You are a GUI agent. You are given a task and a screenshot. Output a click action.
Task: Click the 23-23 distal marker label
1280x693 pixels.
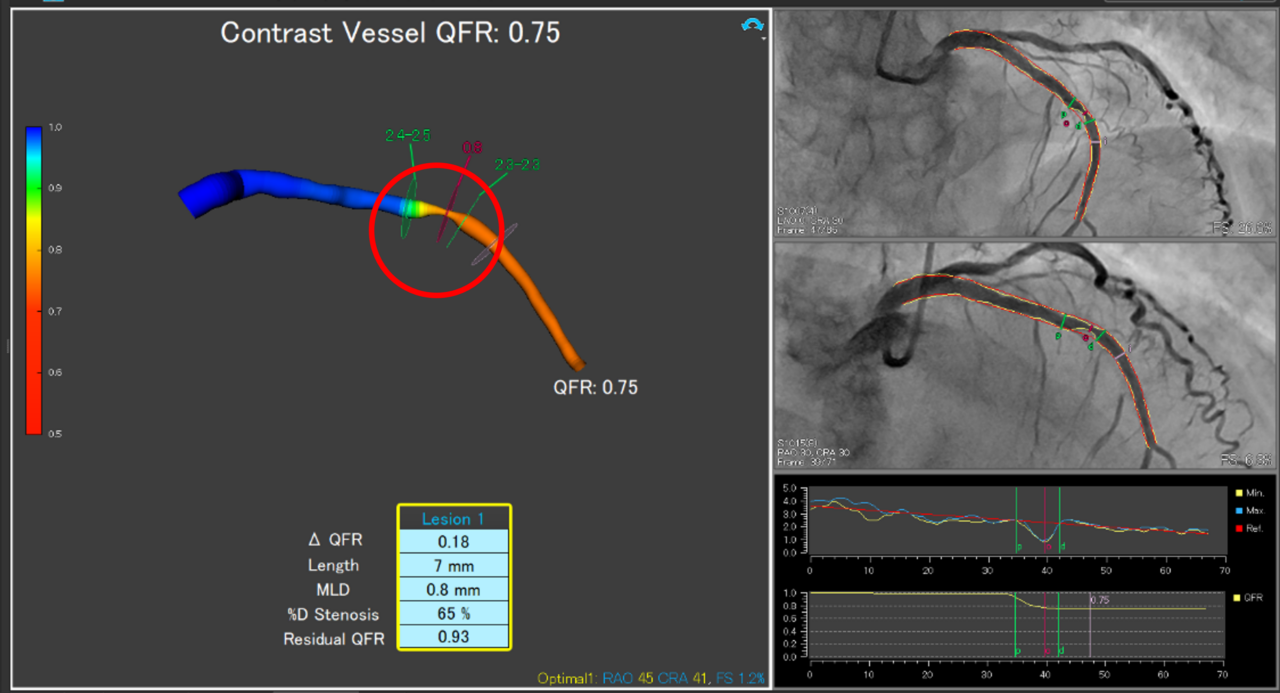(515, 164)
